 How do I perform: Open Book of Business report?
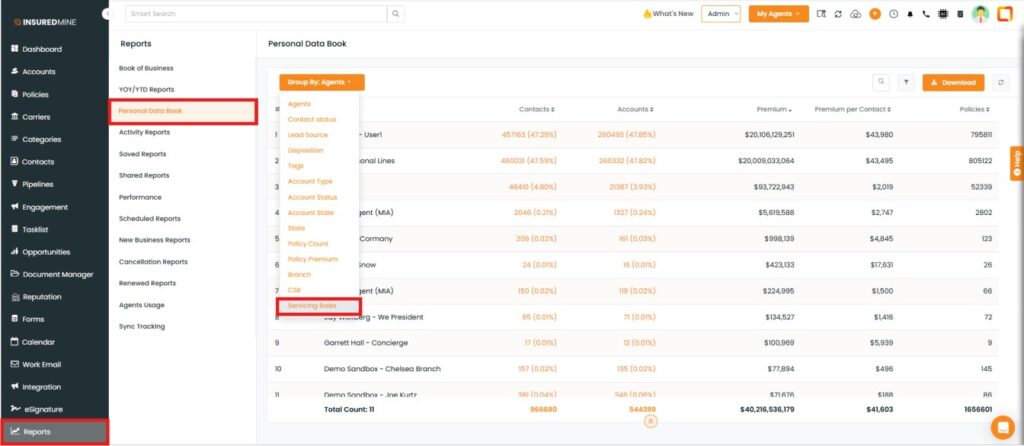click(x=146, y=68)
